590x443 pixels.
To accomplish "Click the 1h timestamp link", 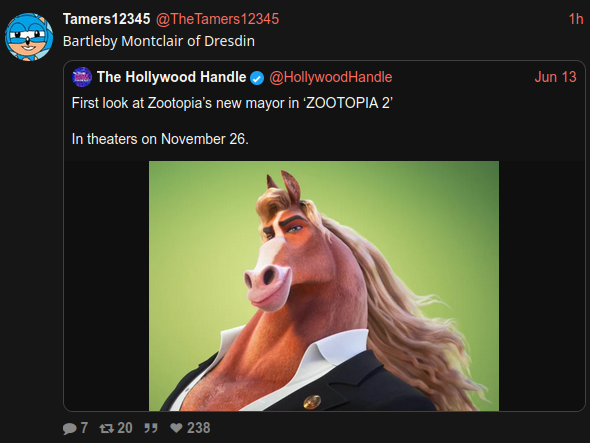I will pyautogui.click(x=576, y=19).
